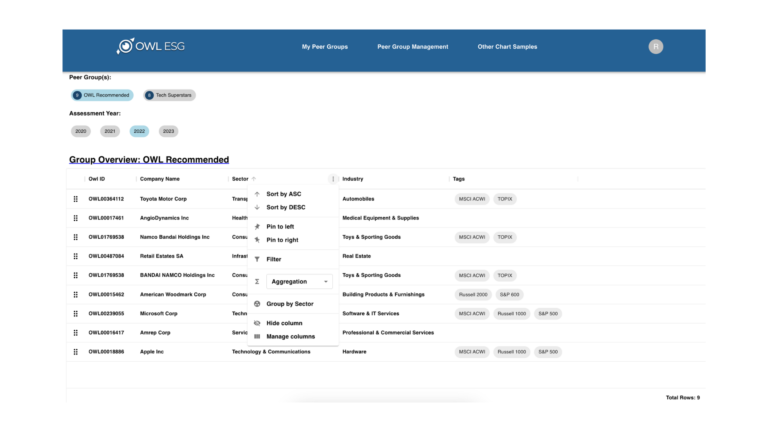Image resolution: width=768 pixels, height=432 pixels.
Task: Open the Aggregation dropdown
Action: pyautogui.click(x=299, y=282)
